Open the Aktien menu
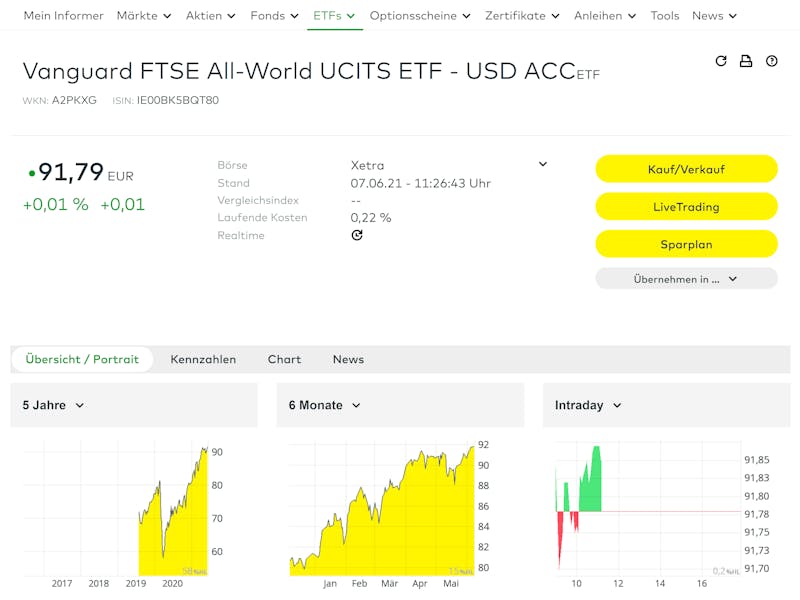The image size is (800, 600). click(x=211, y=16)
